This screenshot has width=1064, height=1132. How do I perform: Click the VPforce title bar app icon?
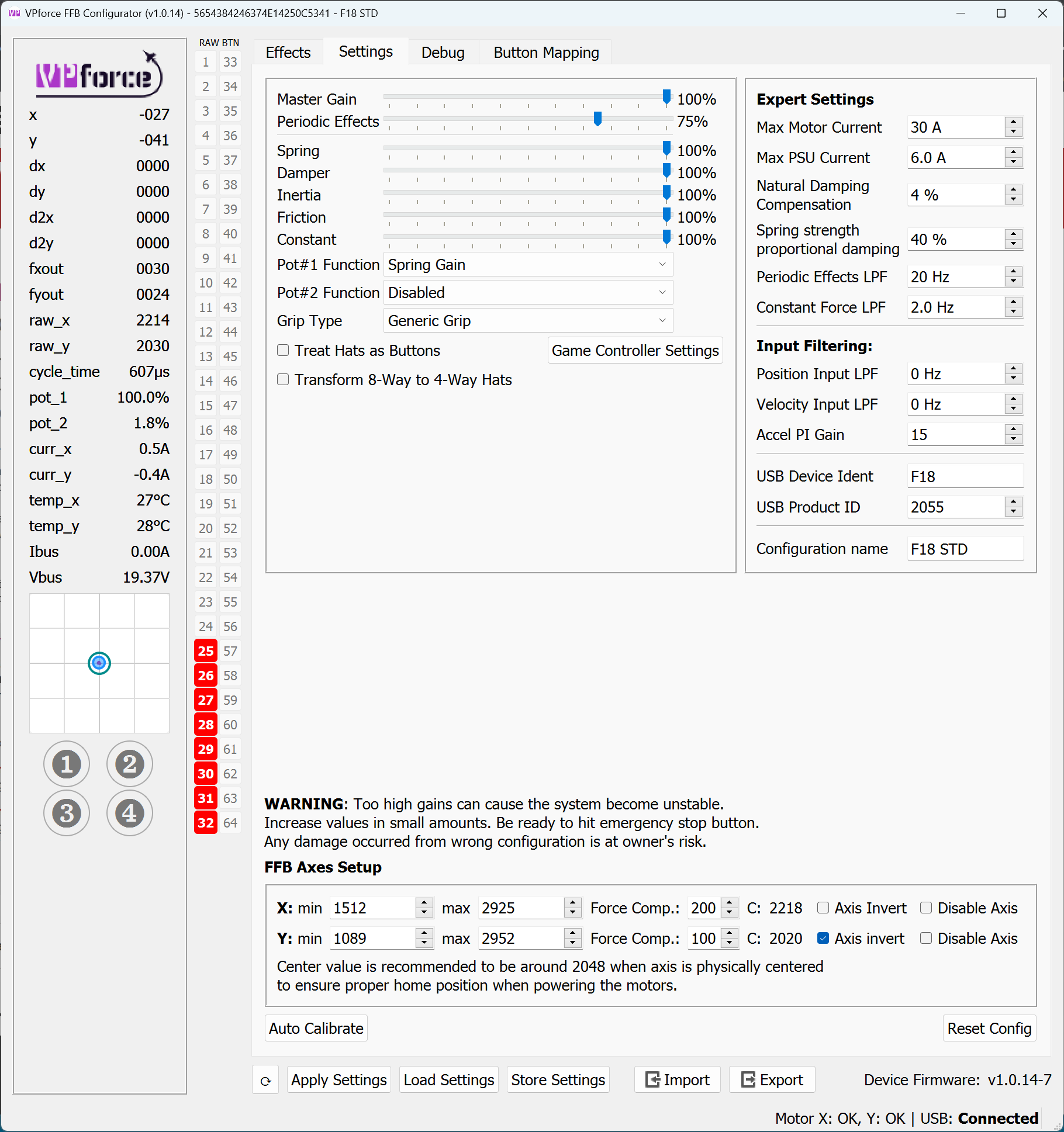[x=14, y=13]
